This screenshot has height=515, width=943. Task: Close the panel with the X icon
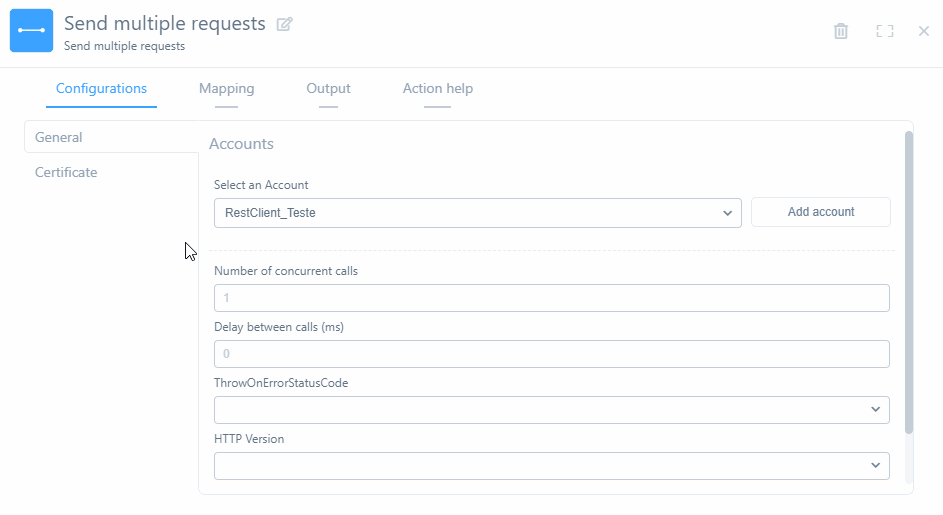pos(924,31)
